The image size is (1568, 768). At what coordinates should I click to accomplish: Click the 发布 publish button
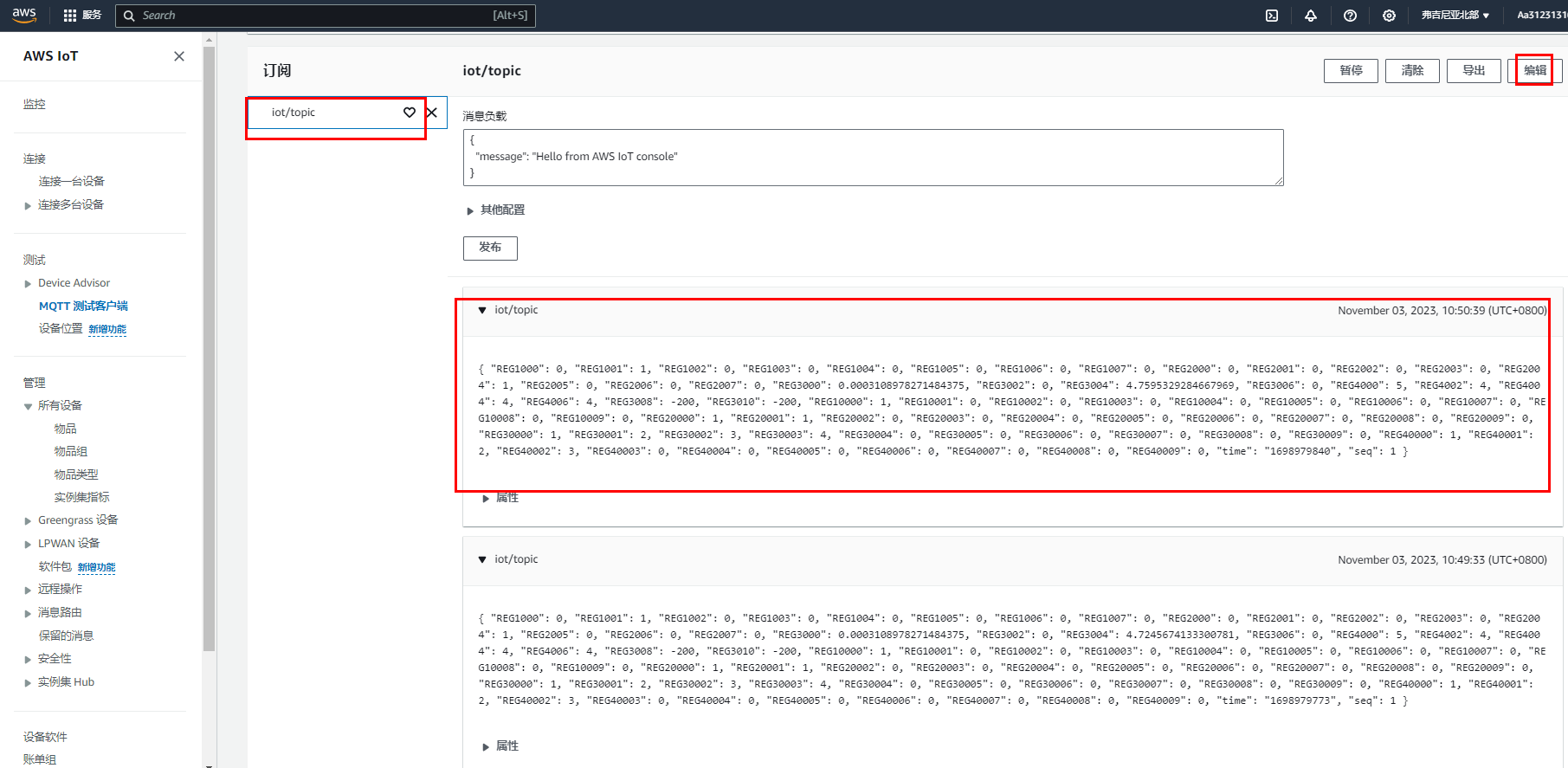pos(490,248)
